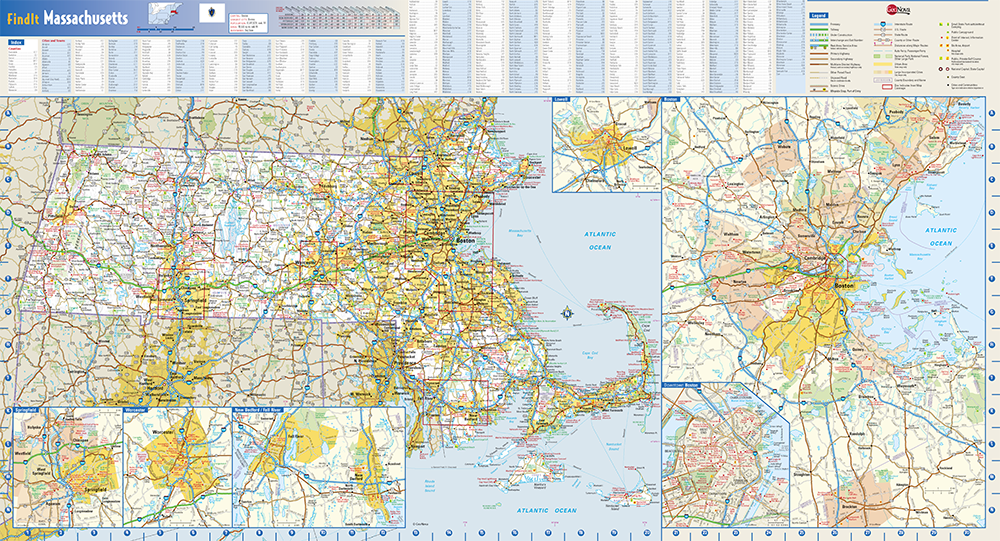Select the yellow Urban Area legend swatch
1000x541 pixels.
tap(883, 64)
